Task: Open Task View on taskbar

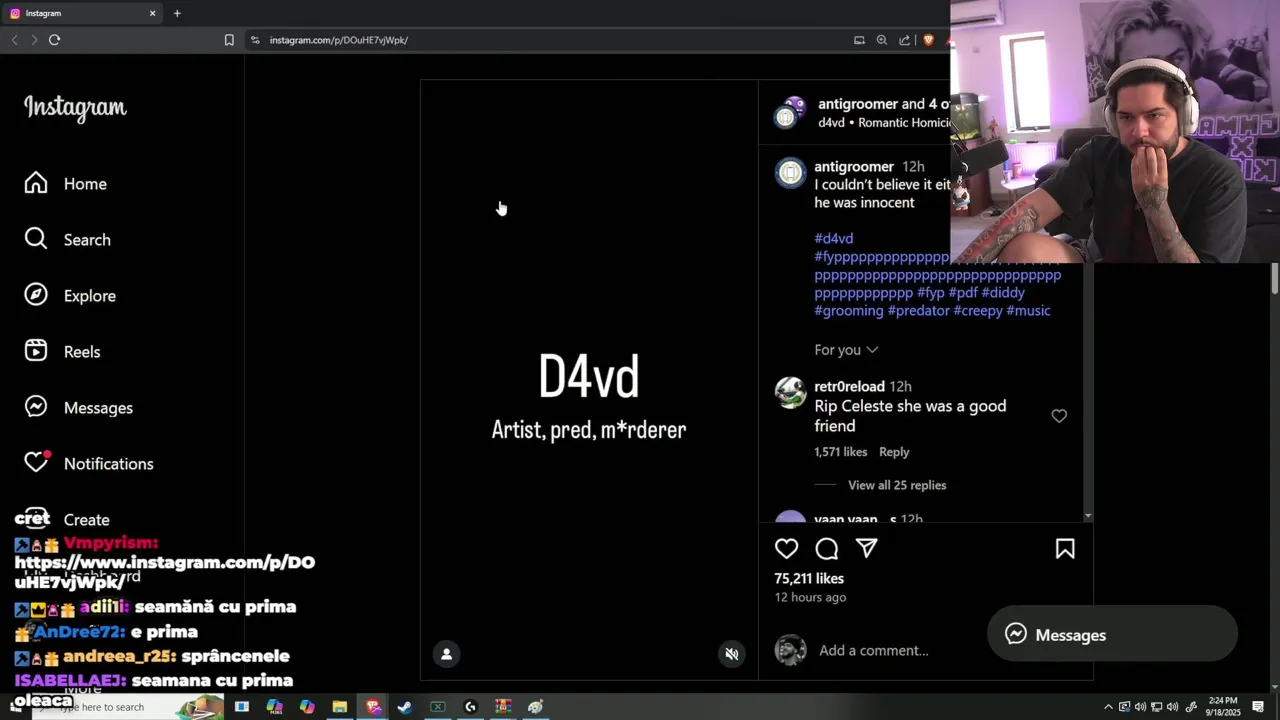Action: coord(241,707)
